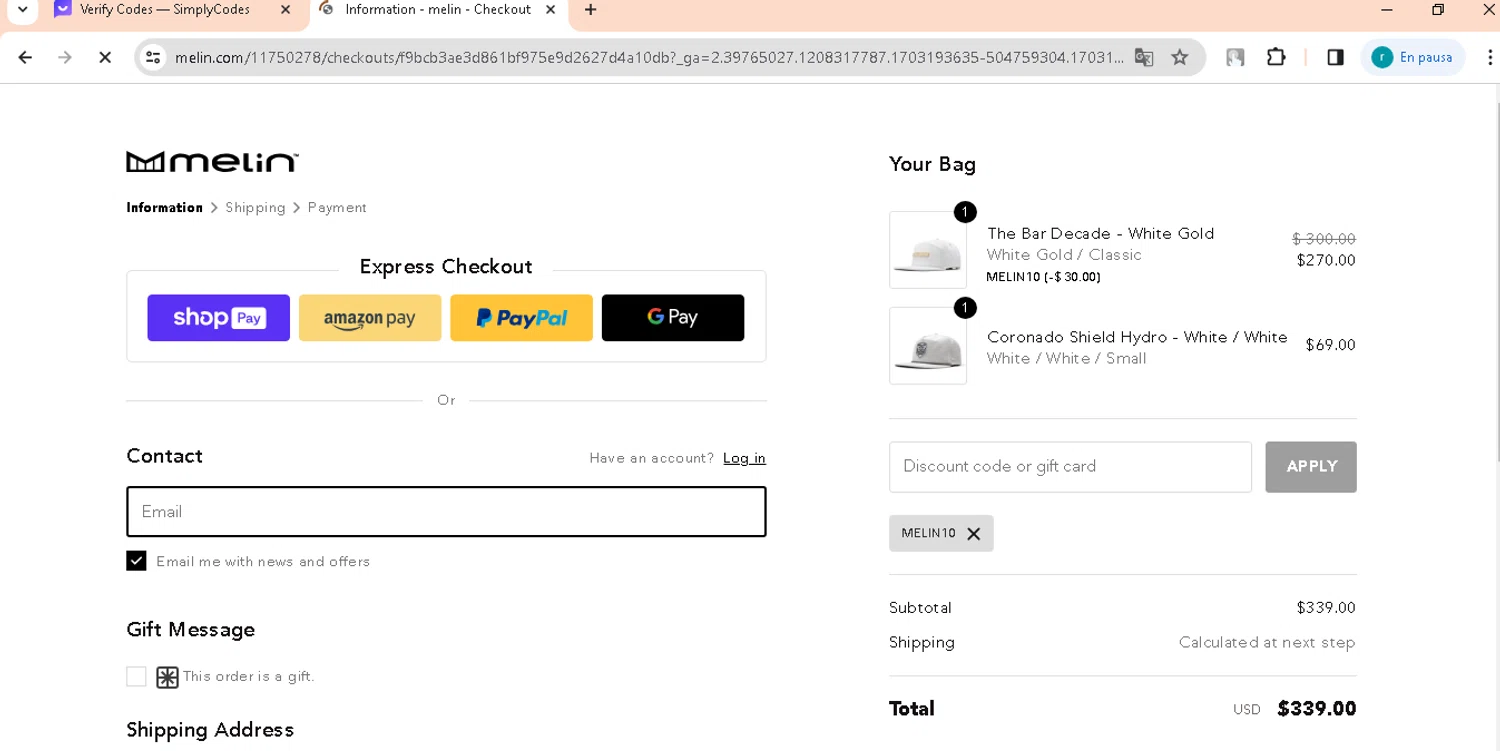Click The Bar Decade hat thumbnail
The image size is (1500, 751).
928,250
